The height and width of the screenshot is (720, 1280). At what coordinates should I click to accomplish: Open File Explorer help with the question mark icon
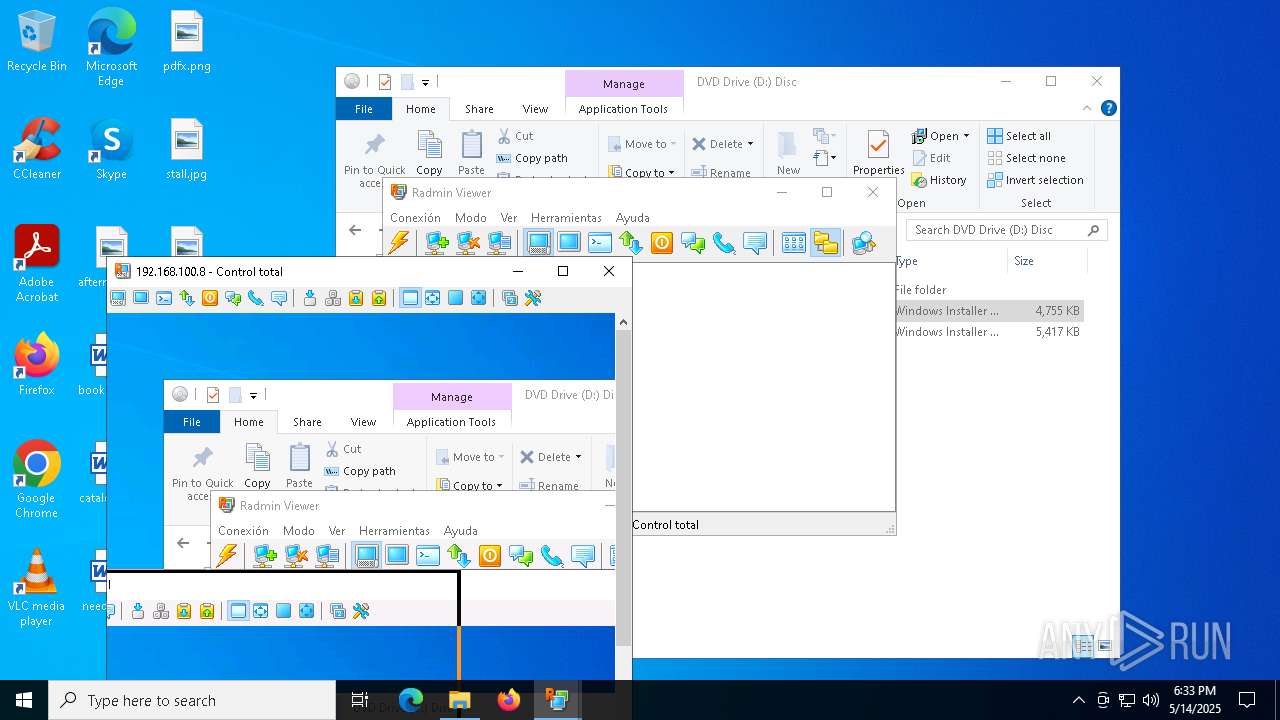1108,108
